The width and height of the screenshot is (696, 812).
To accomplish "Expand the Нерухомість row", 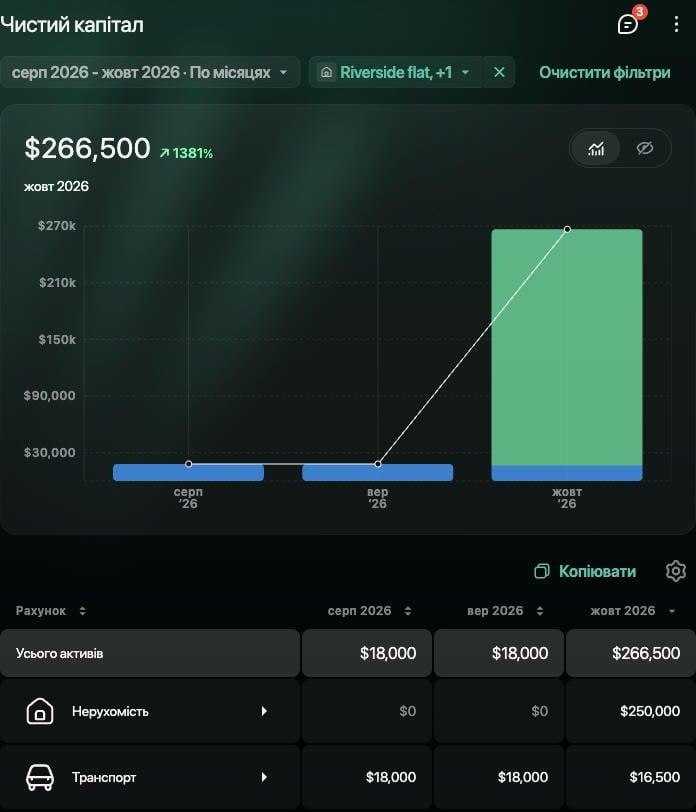I will pyautogui.click(x=264, y=711).
